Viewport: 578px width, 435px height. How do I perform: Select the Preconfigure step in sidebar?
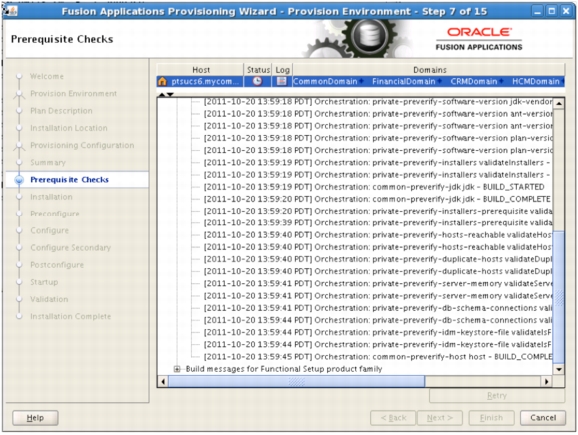[x=55, y=214]
